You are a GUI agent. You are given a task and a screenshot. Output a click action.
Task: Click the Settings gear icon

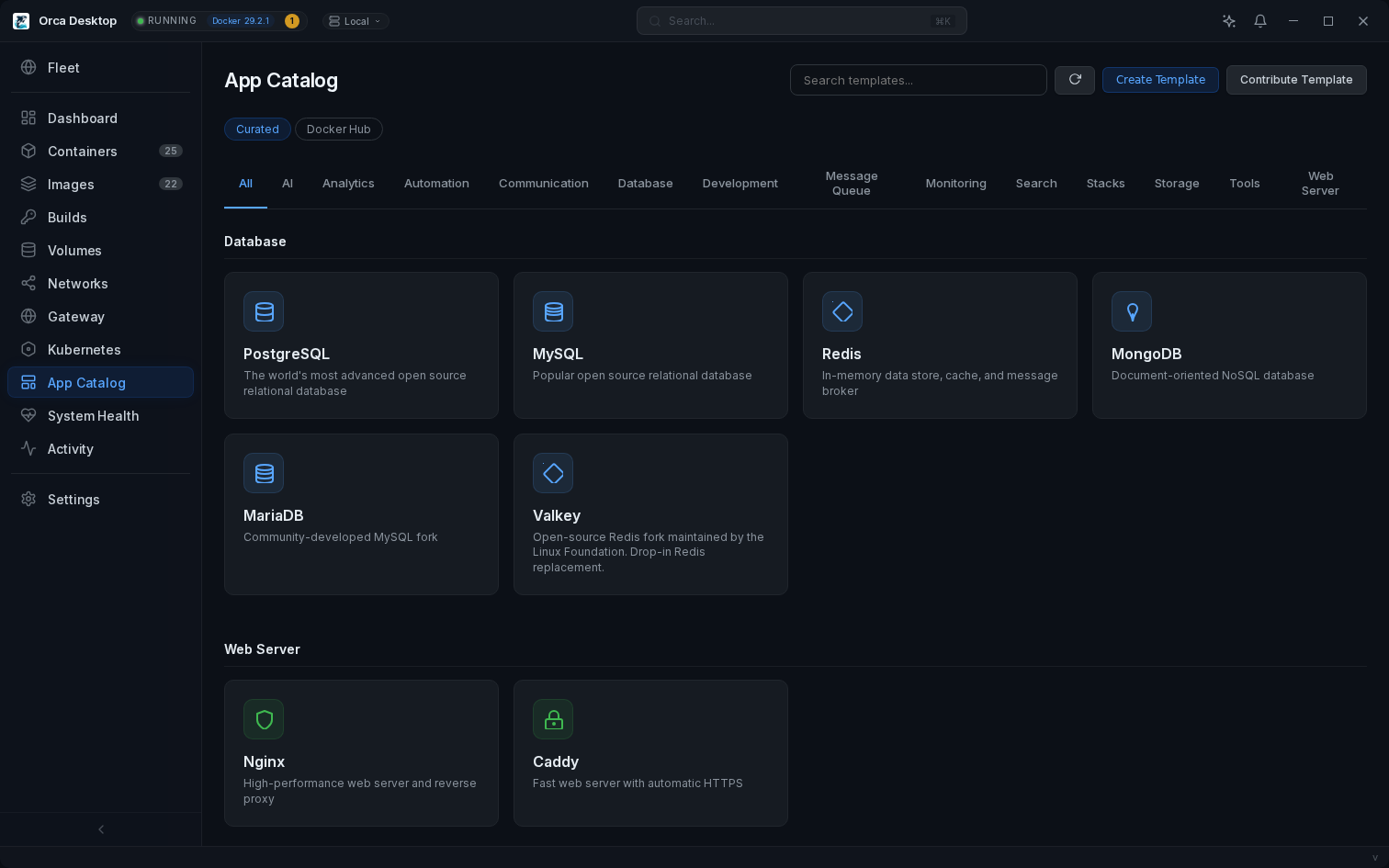click(28, 499)
